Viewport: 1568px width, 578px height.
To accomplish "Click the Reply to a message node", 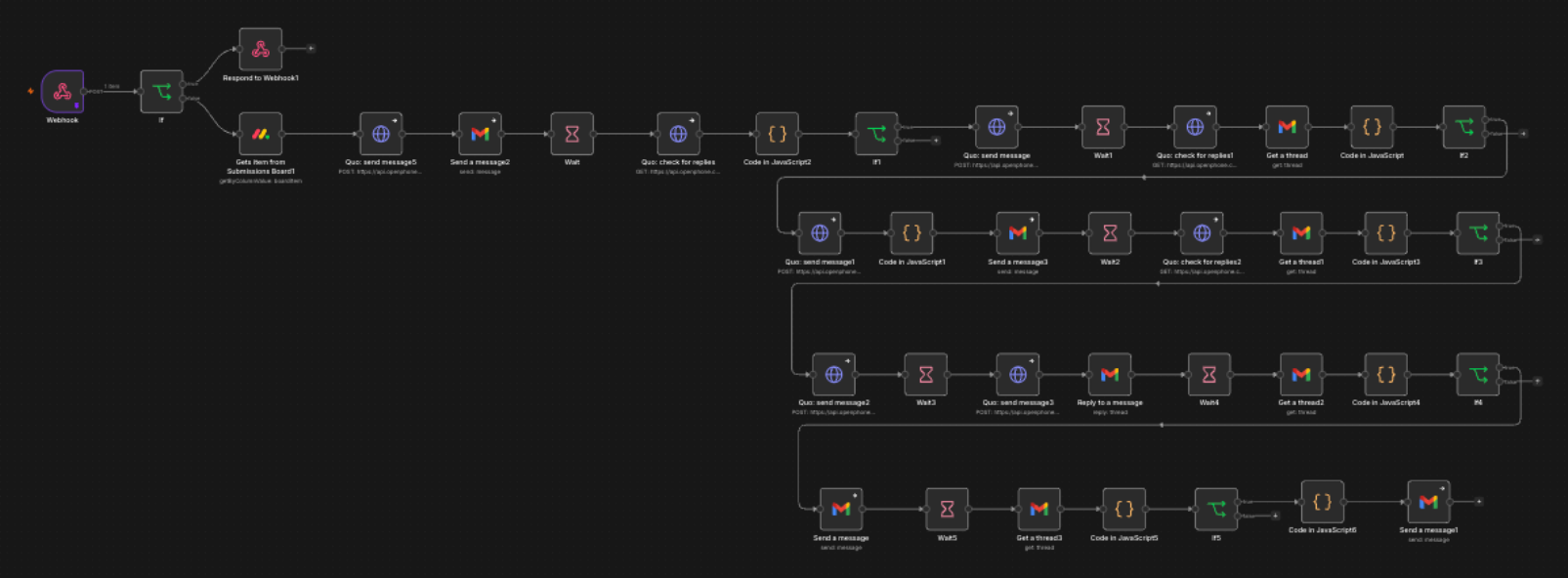I will (x=1110, y=375).
